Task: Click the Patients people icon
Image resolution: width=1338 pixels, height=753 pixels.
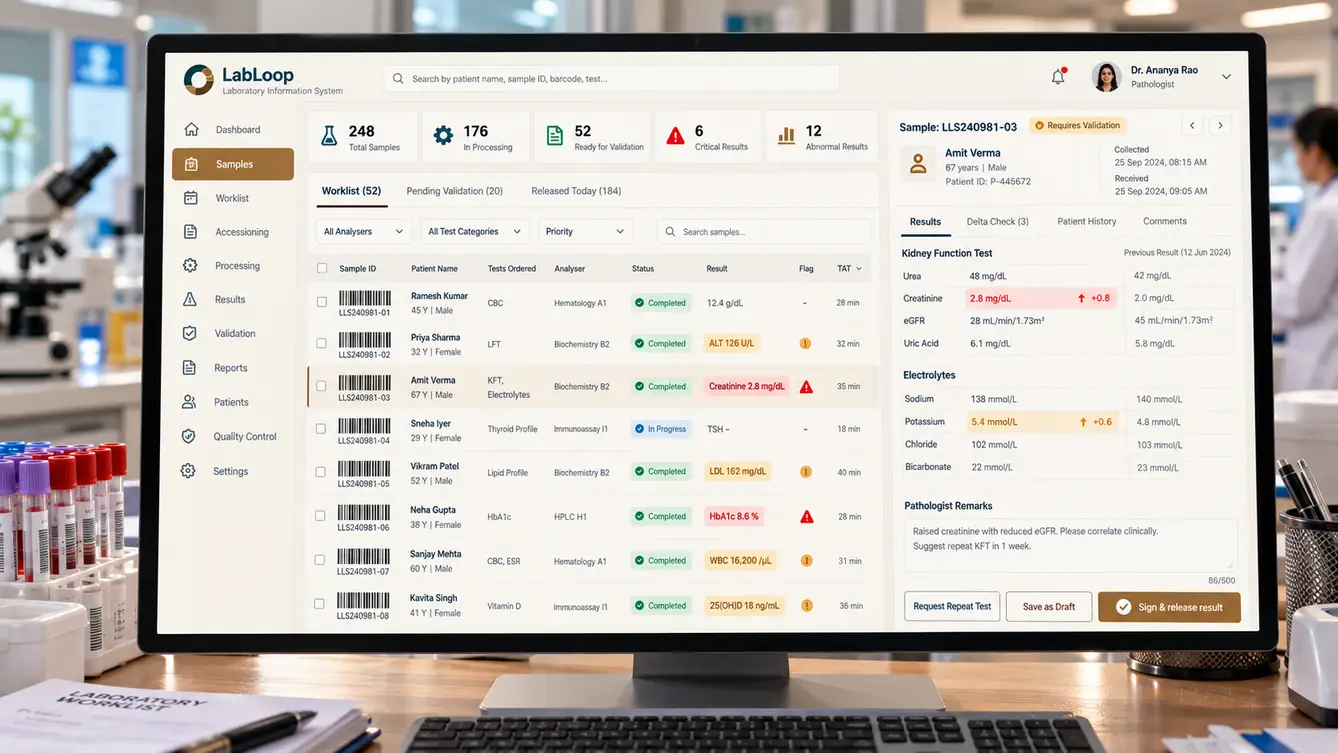Action: (x=189, y=402)
